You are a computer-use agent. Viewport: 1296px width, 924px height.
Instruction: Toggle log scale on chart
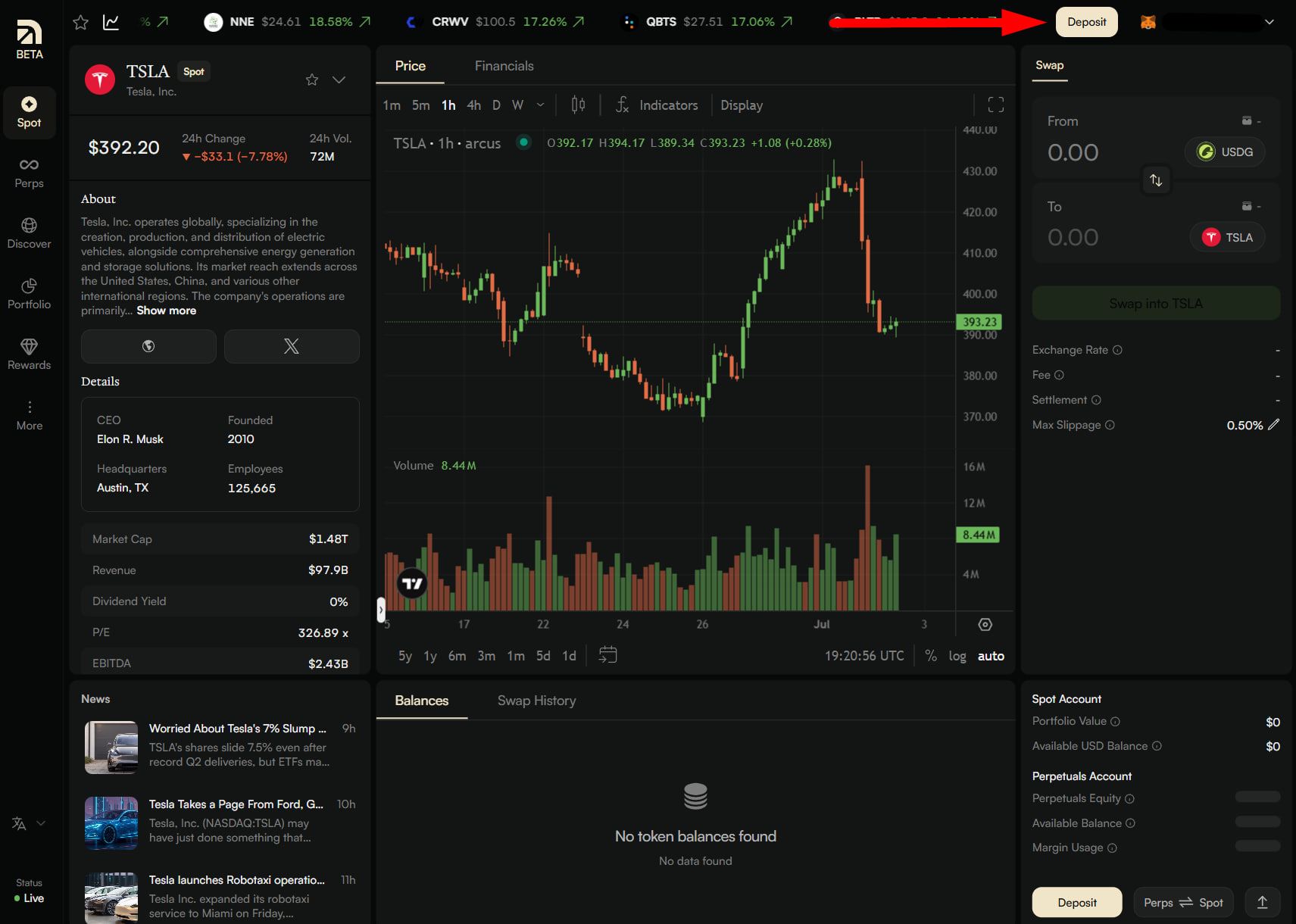[x=957, y=656]
